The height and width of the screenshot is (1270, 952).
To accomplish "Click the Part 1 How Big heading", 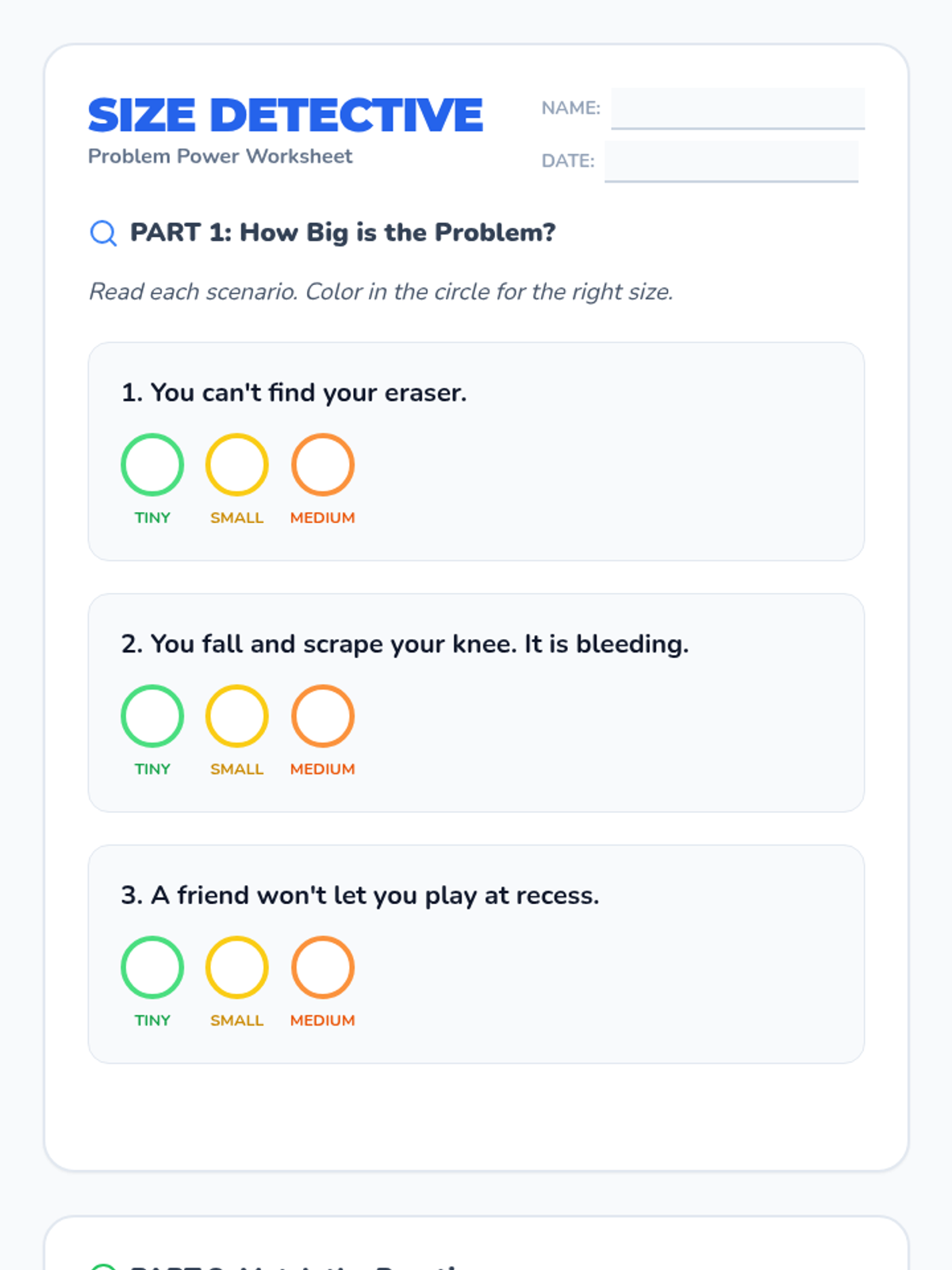I will coord(343,233).
